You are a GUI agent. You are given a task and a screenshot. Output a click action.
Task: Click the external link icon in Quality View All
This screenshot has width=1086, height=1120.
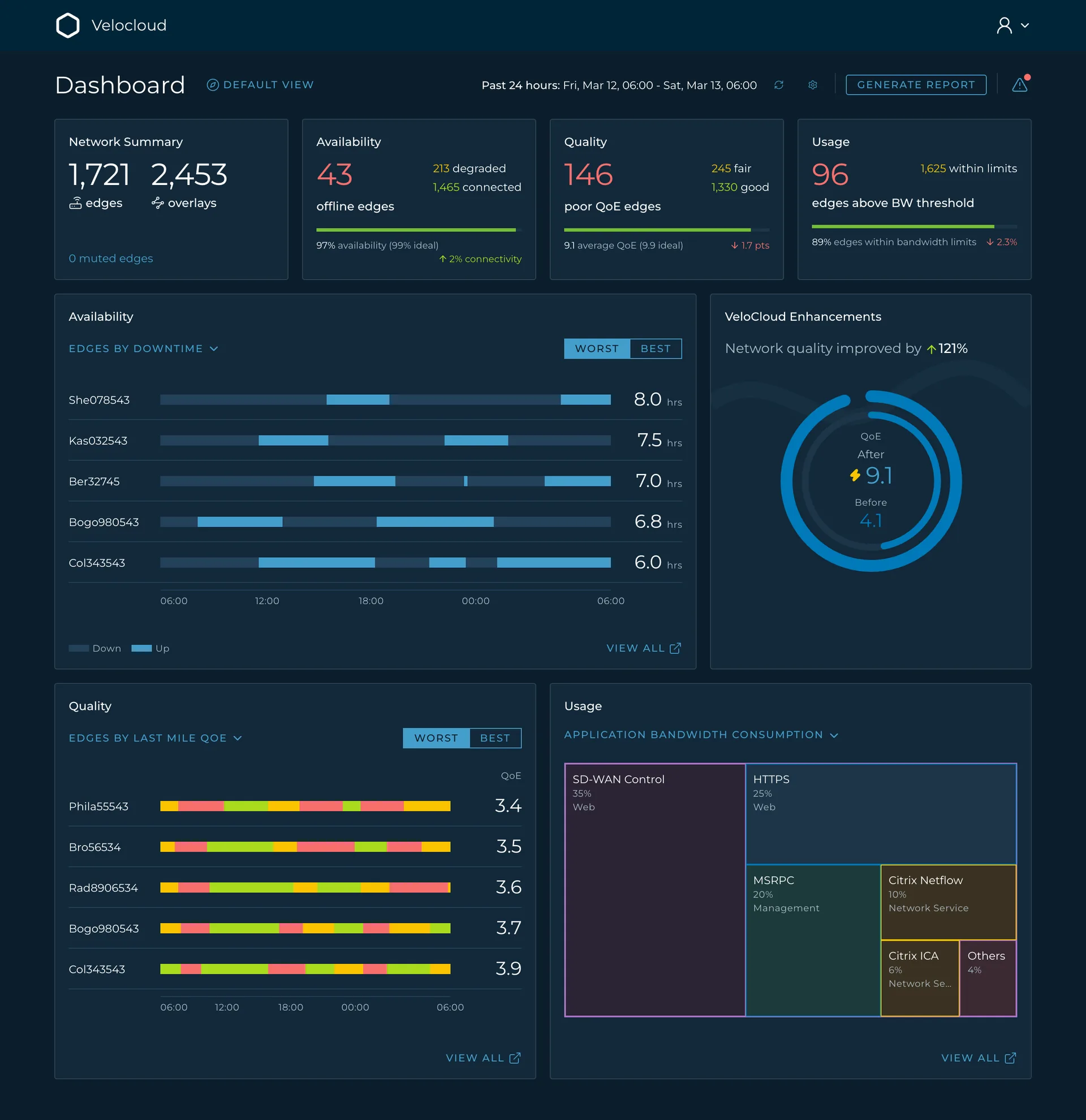coord(515,1058)
